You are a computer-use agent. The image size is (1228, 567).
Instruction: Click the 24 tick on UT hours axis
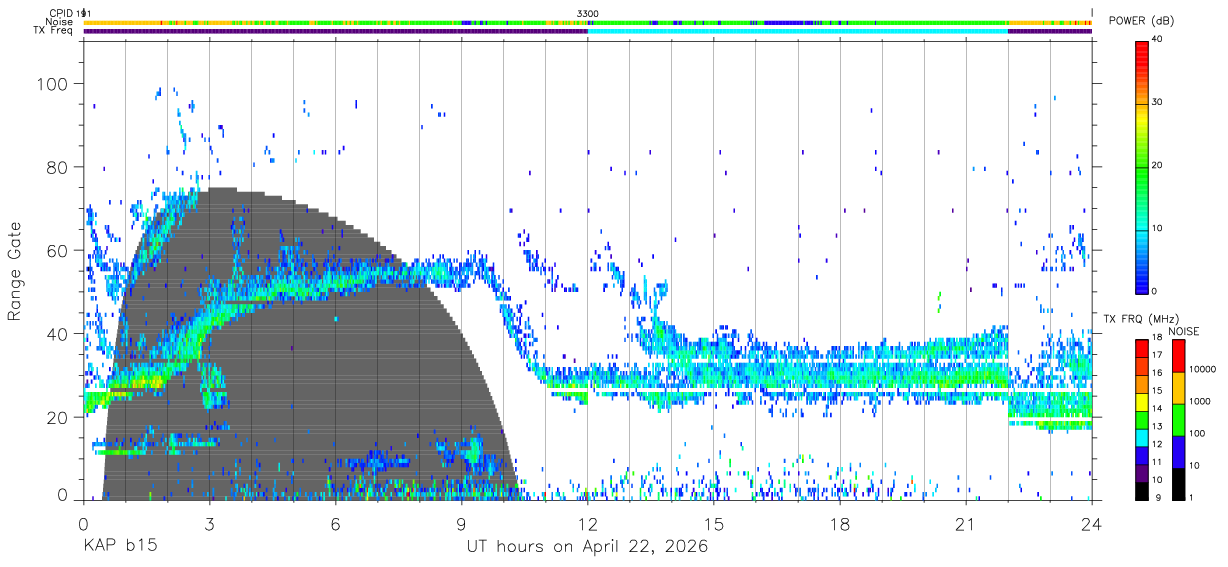1092,524
